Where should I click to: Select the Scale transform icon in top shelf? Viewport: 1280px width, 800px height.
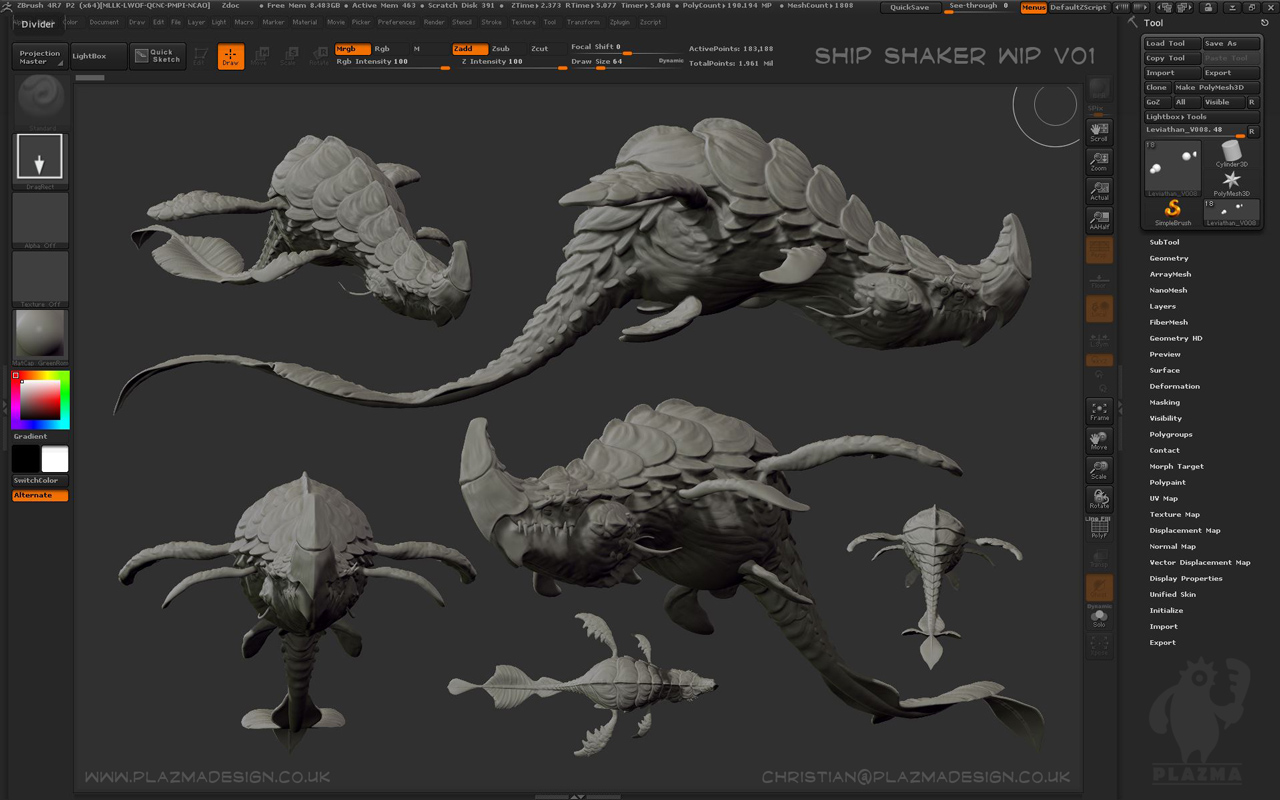point(288,57)
